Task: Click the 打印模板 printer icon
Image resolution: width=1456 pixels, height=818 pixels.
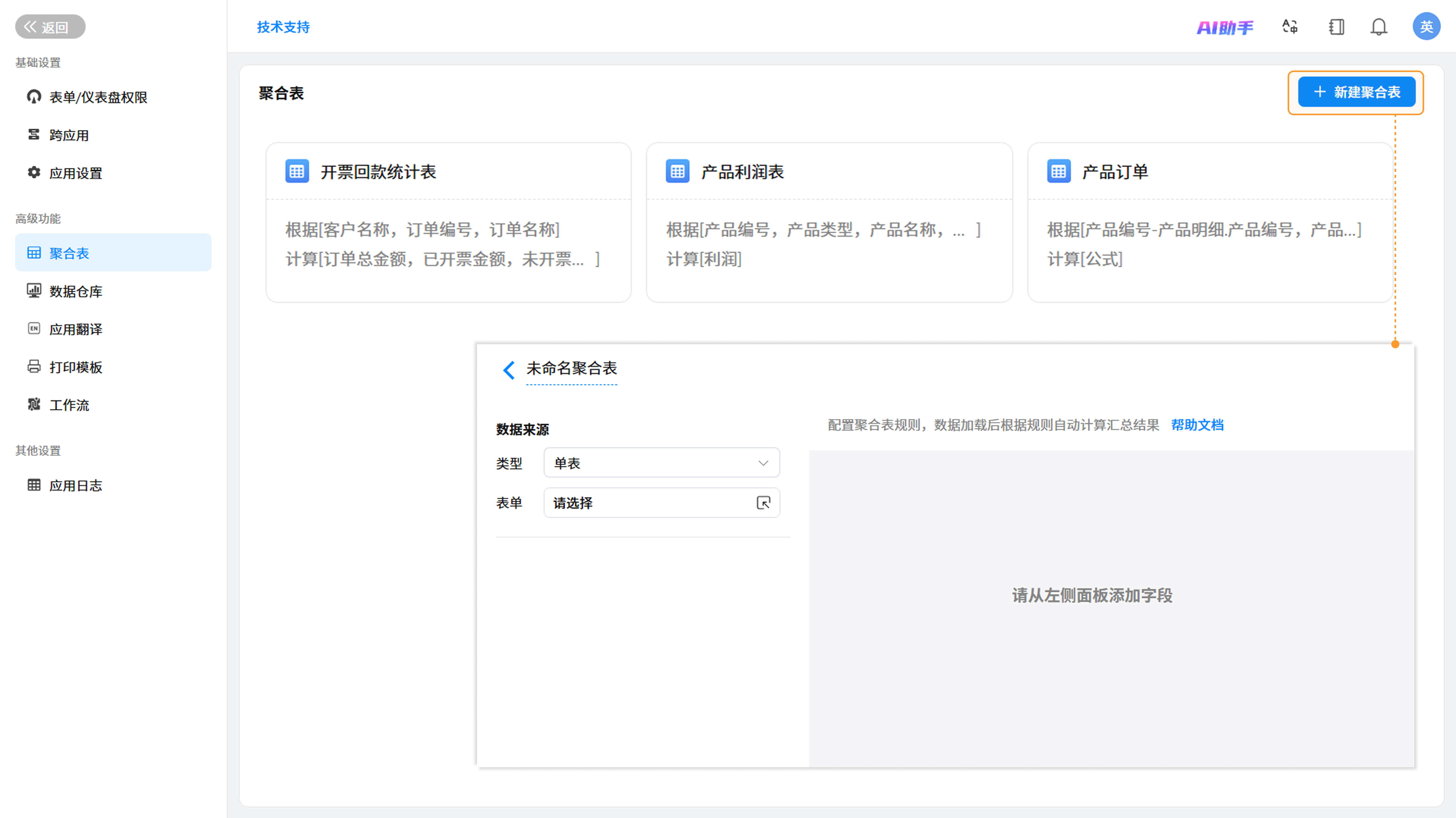Action: [x=34, y=366]
